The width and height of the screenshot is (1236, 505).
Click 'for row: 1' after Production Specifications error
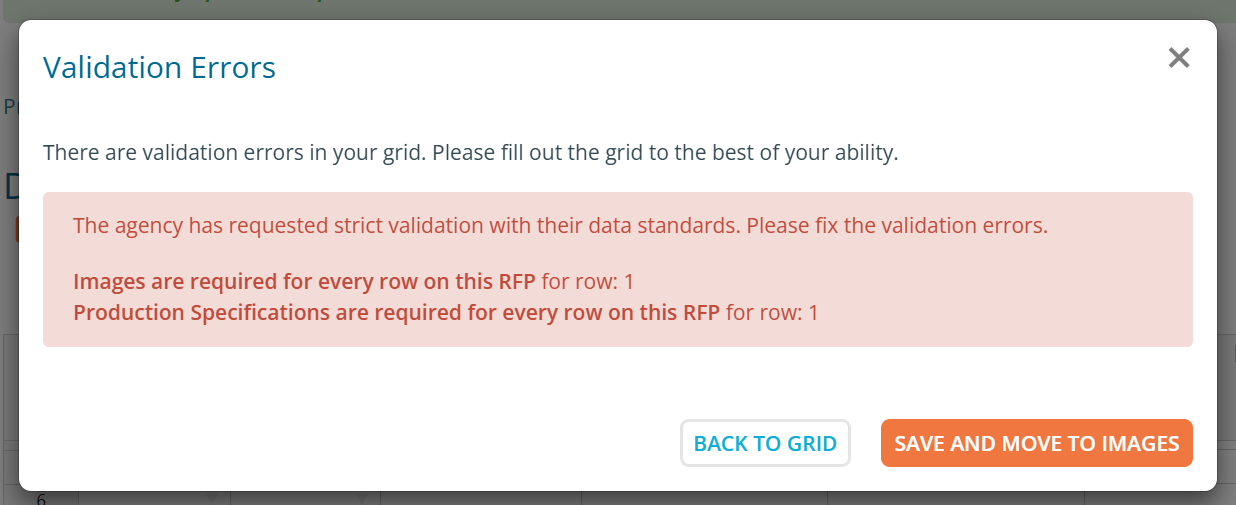(772, 312)
